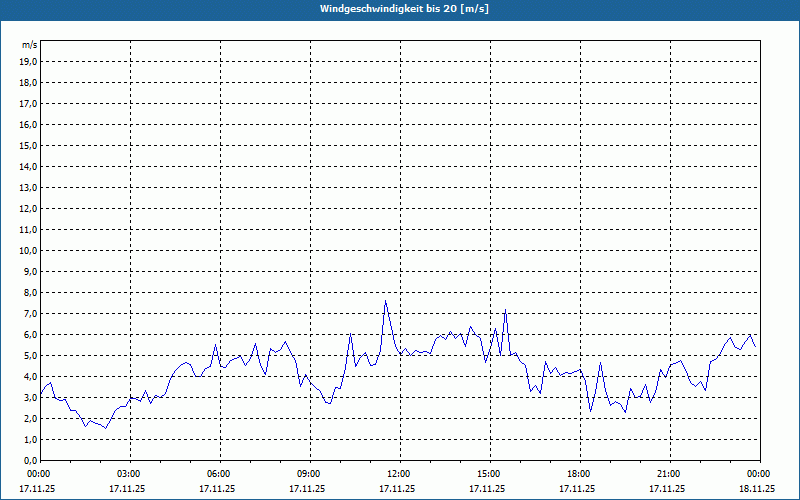Click the 18:00 time axis label
This screenshot has width=800, height=500.
tap(579, 474)
